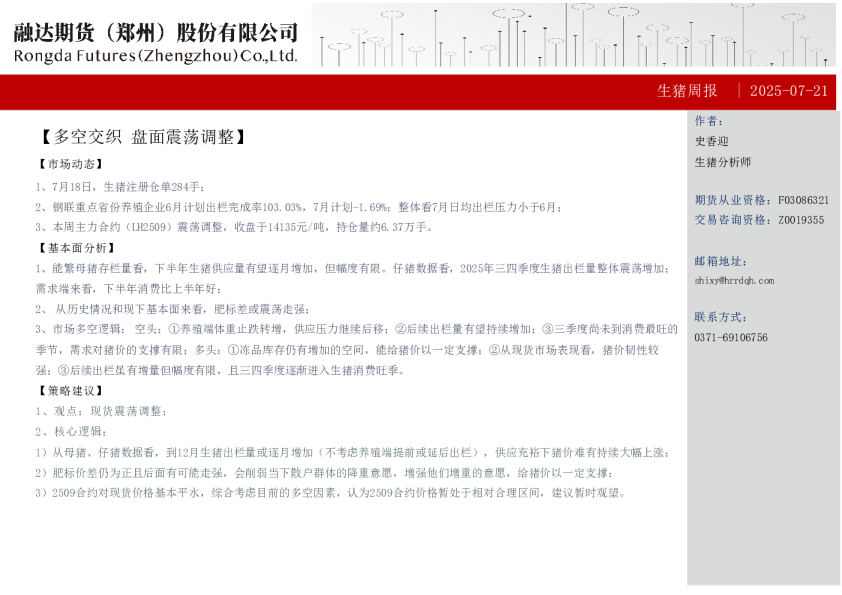Click the Chinese company name 融达期货（郑州）股份有限公司
Image resolution: width=842 pixels, height=595 pixels.
[x=156, y=31]
